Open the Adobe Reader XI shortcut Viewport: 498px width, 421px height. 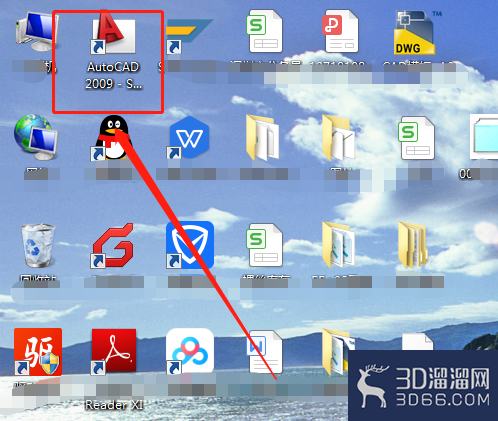[114, 351]
